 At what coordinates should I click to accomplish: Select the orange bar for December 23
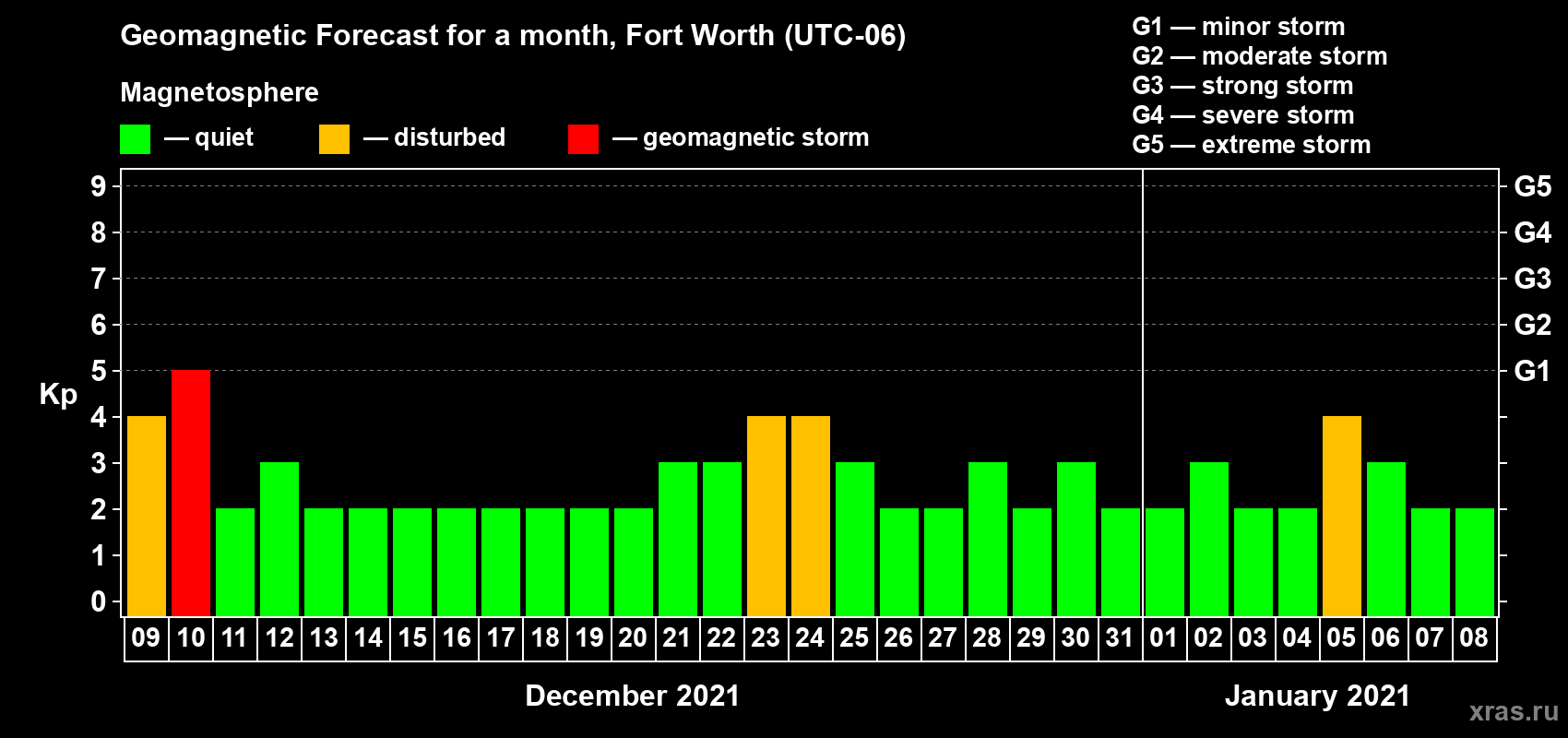point(766,517)
